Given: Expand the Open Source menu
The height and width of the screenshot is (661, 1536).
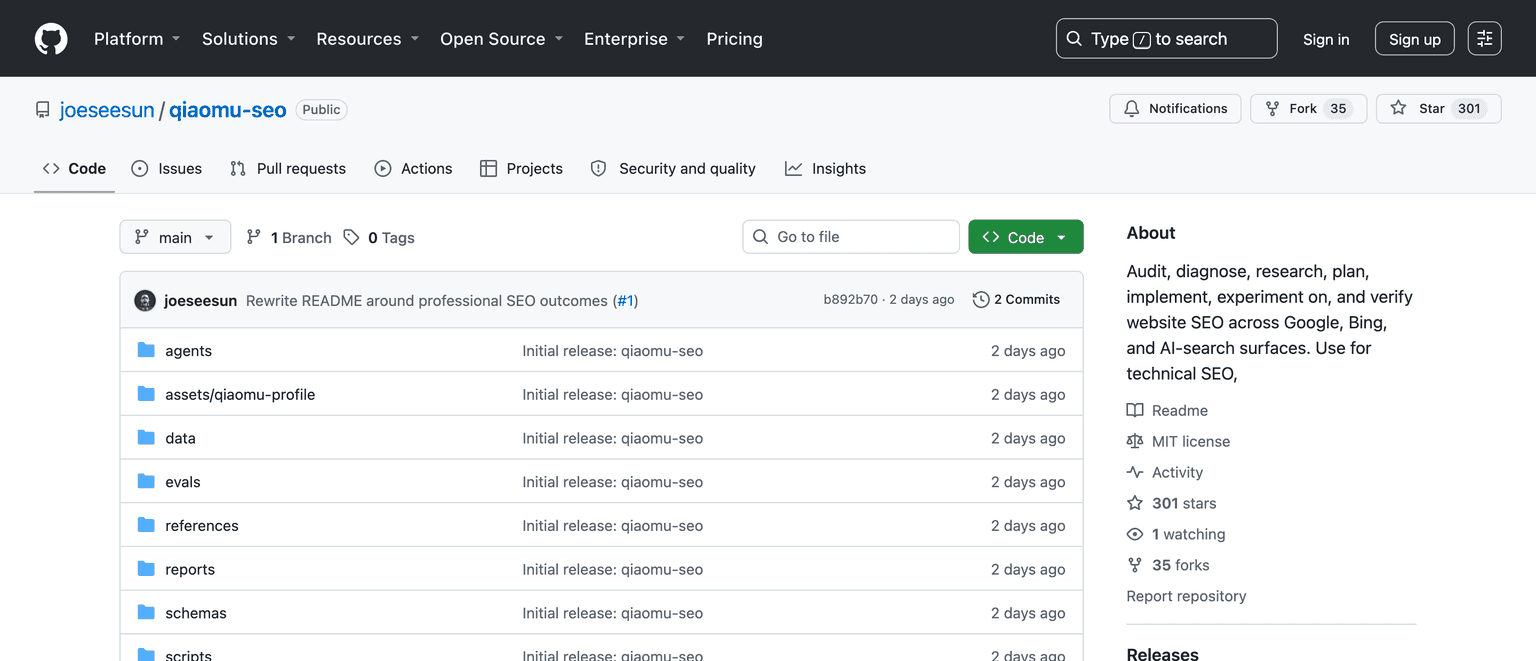Looking at the screenshot, I should pyautogui.click(x=502, y=39).
